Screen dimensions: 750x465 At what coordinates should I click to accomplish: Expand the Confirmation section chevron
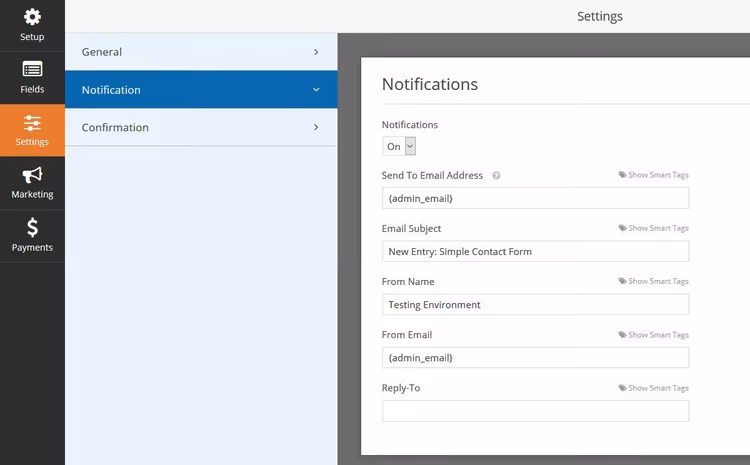316,127
